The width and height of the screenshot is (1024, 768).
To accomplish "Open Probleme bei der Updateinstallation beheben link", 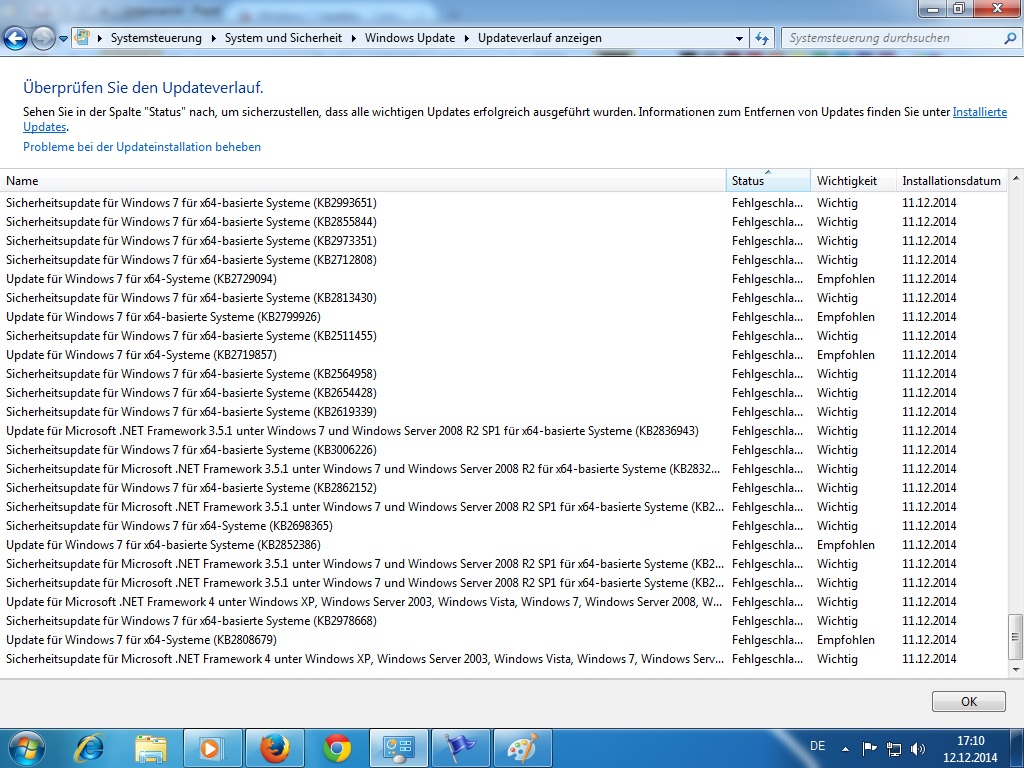I will (142, 147).
